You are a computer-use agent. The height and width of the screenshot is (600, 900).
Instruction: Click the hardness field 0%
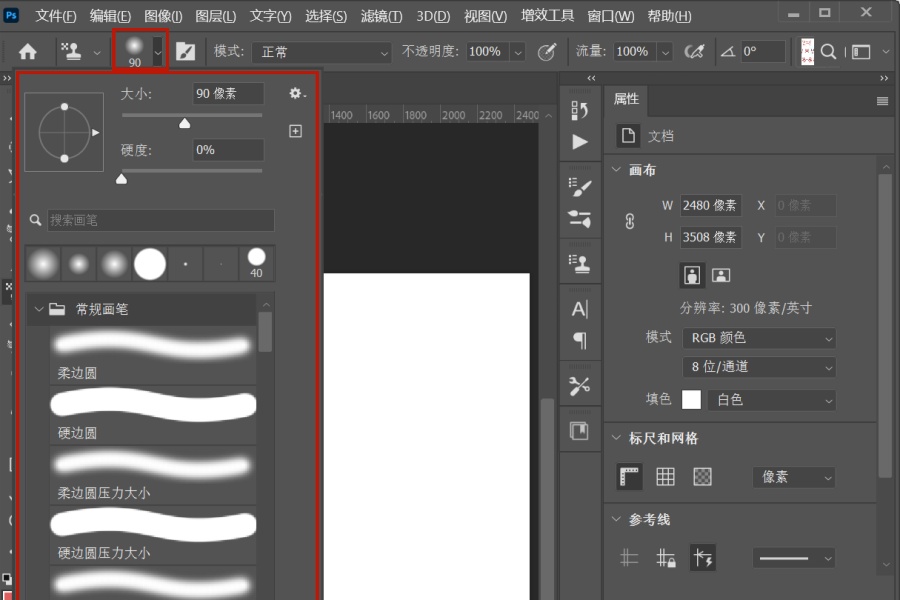(228, 150)
